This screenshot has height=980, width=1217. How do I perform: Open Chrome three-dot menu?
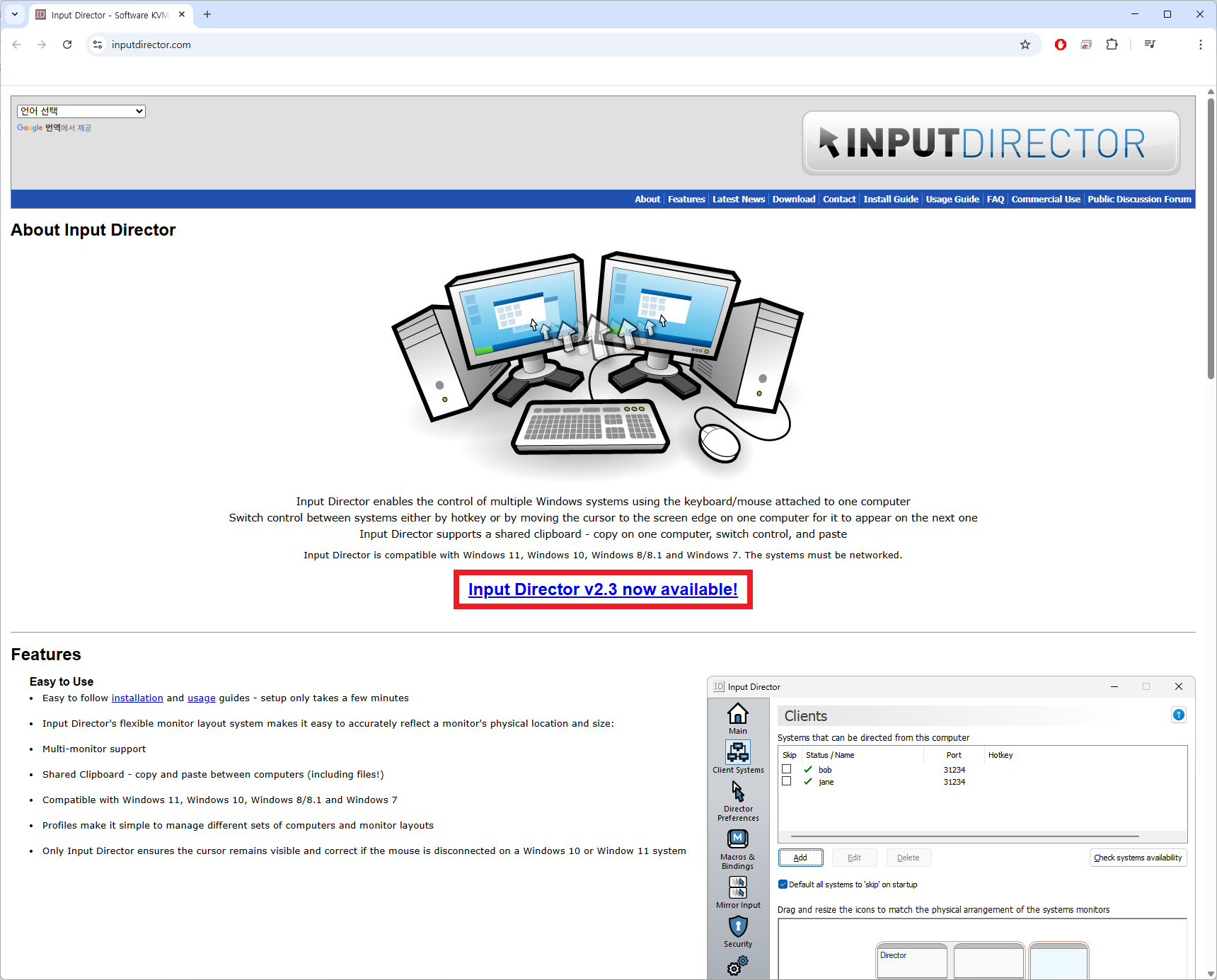pyautogui.click(x=1201, y=45)
